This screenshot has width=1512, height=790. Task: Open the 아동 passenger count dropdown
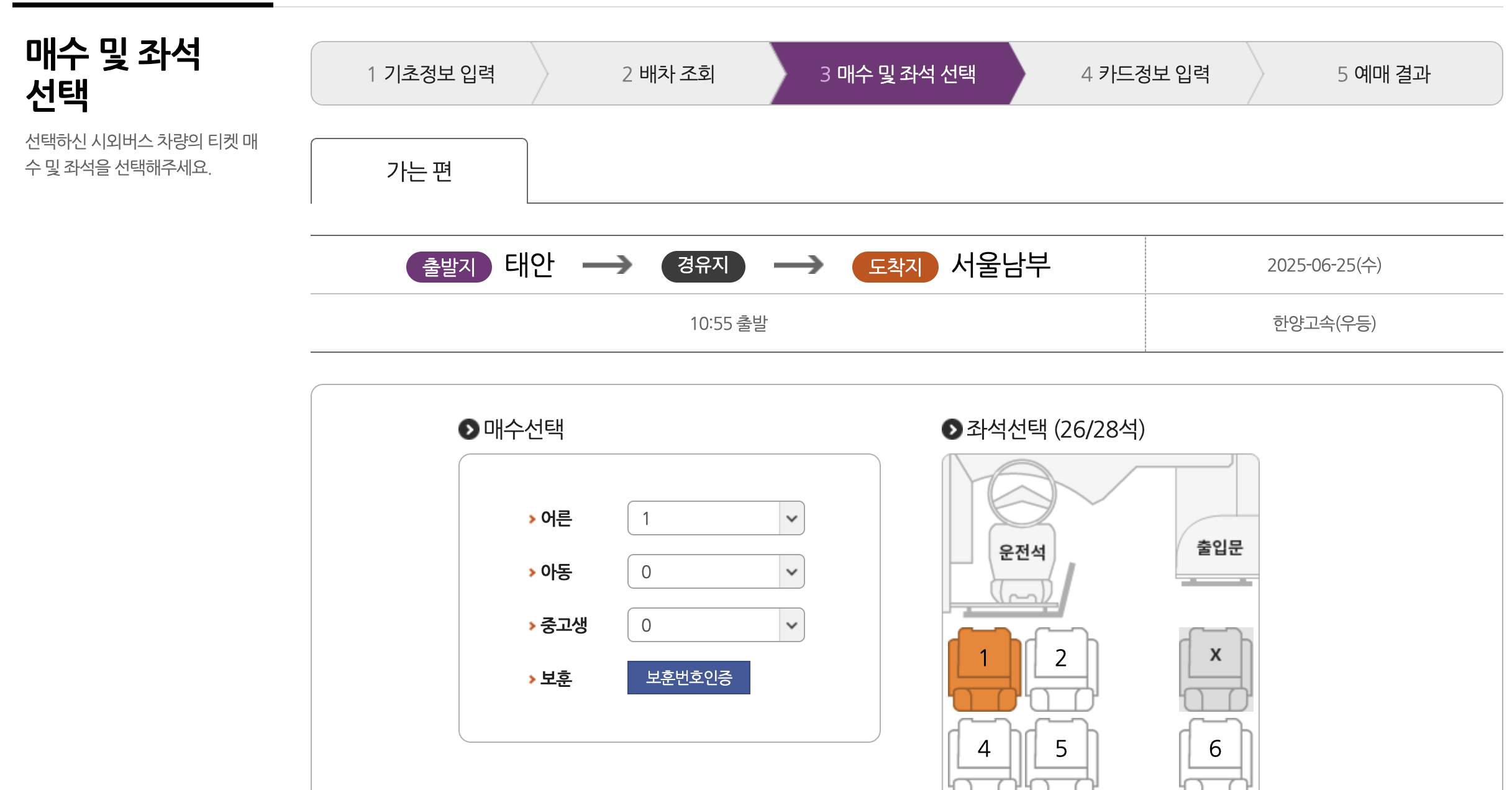pyautogui.click(x=716, y=571)
